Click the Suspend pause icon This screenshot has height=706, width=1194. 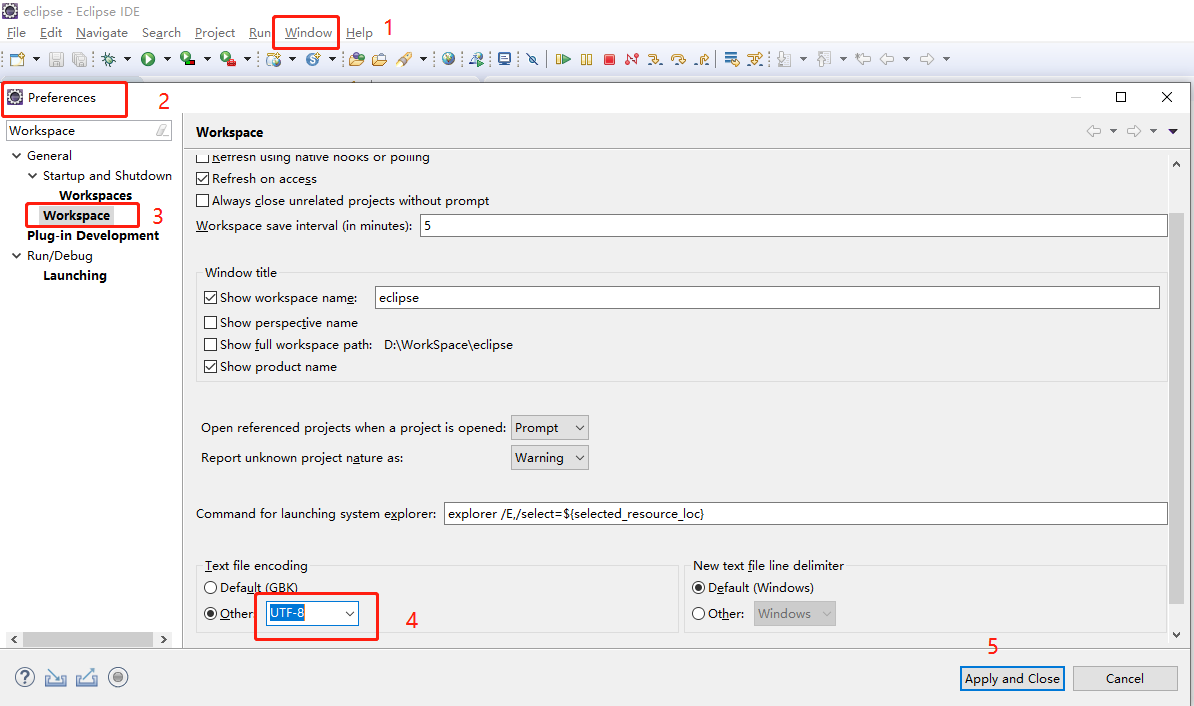click(586, 59)
